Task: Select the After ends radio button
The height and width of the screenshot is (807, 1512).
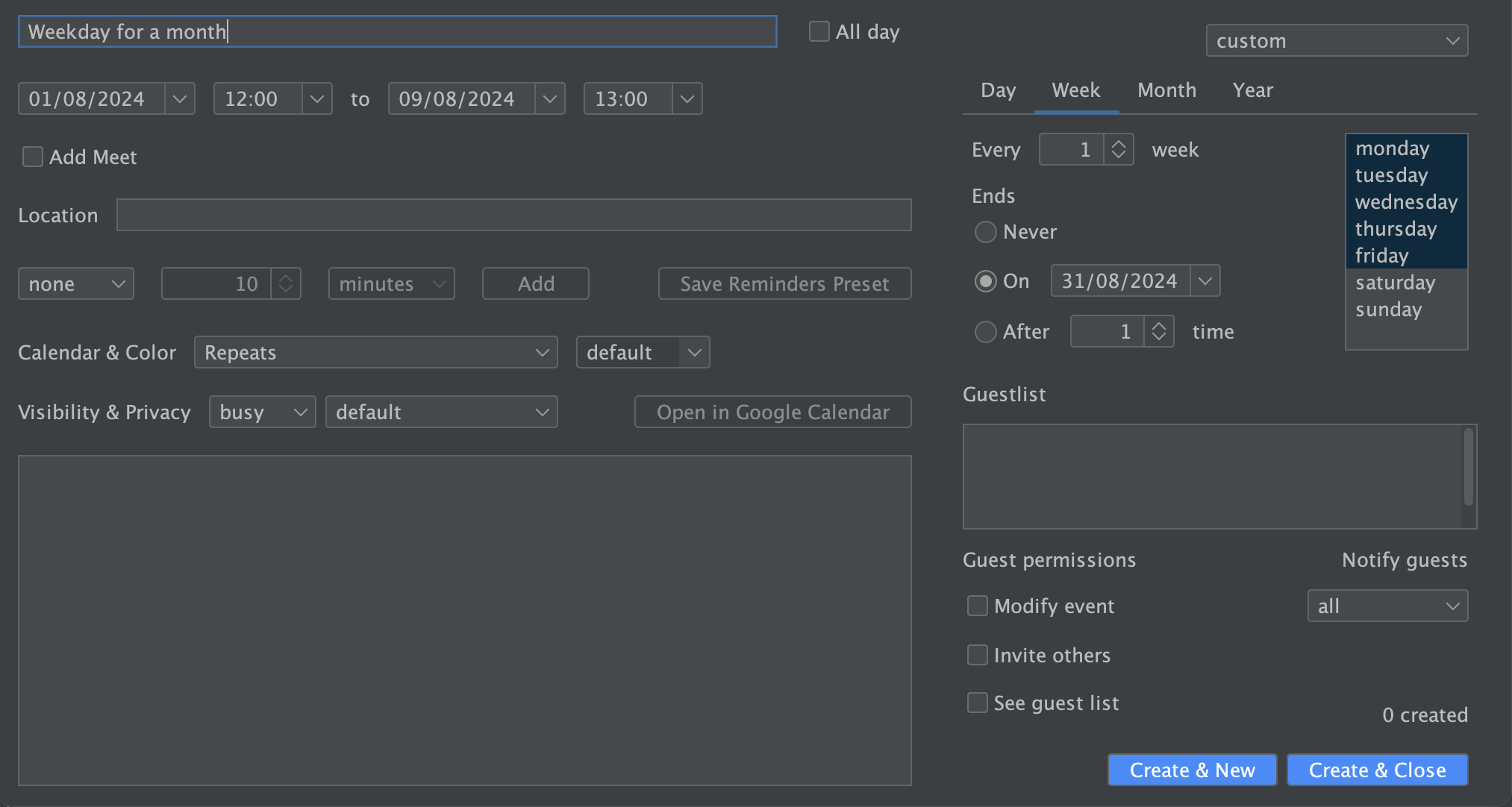Action: [x=986, y=331]
